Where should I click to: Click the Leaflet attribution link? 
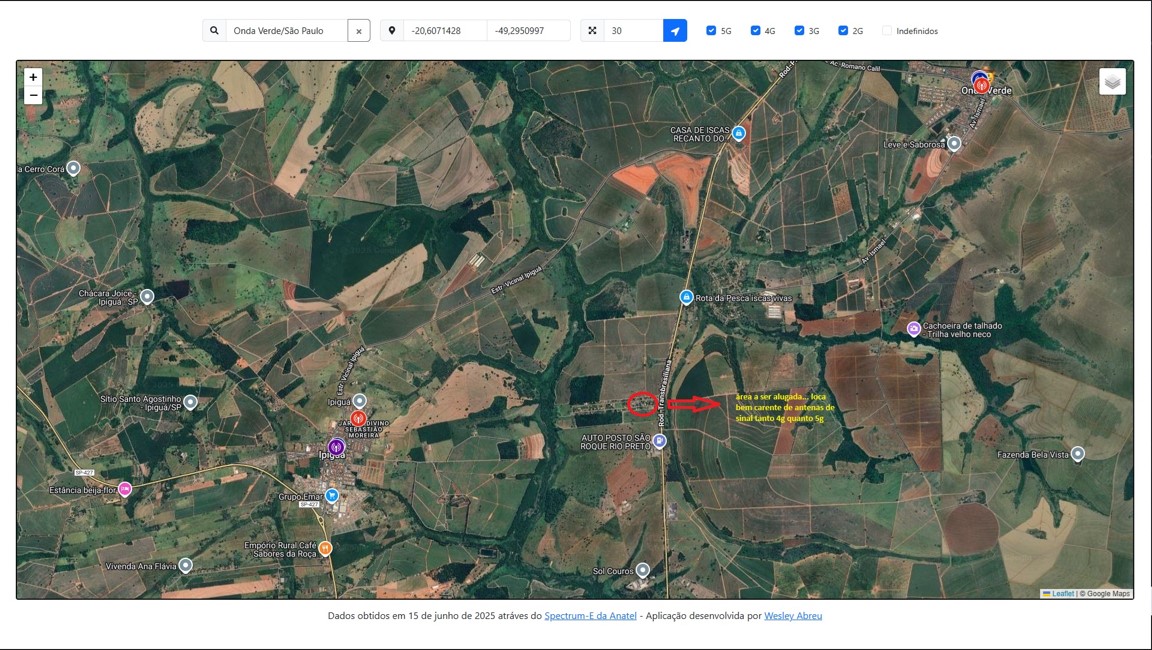1062,593
